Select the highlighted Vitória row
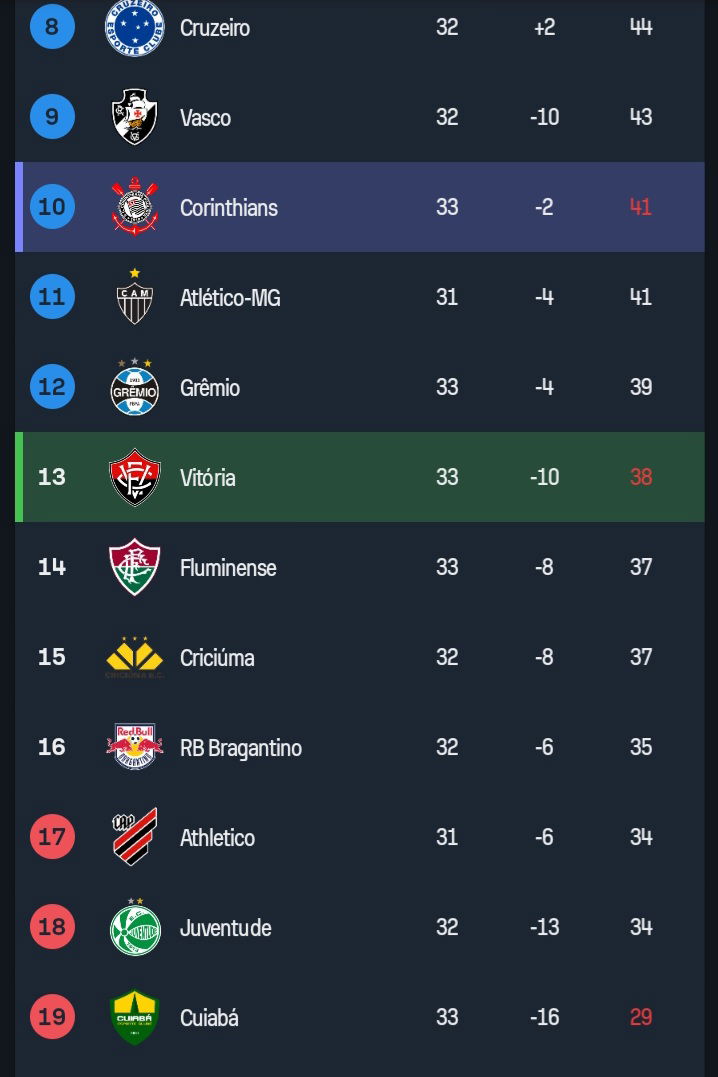Screen dimensions: 718x1077 (360, 477)
